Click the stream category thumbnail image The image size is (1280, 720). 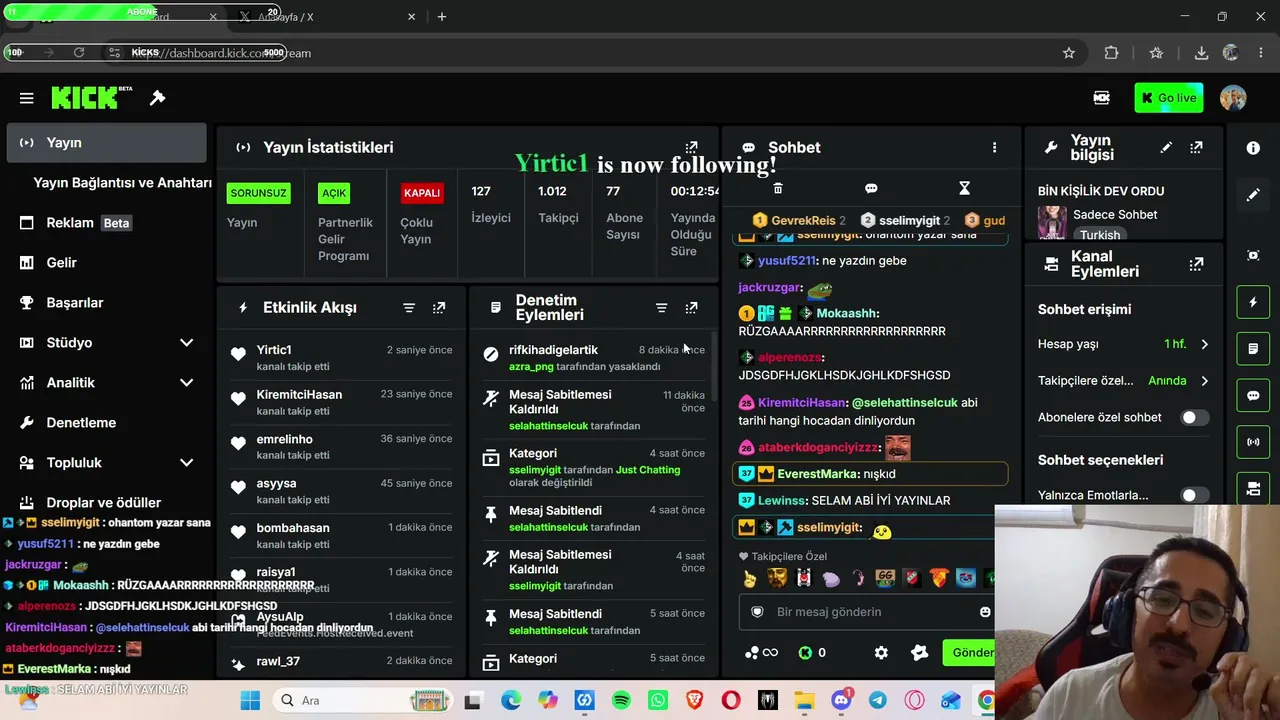1052,222
